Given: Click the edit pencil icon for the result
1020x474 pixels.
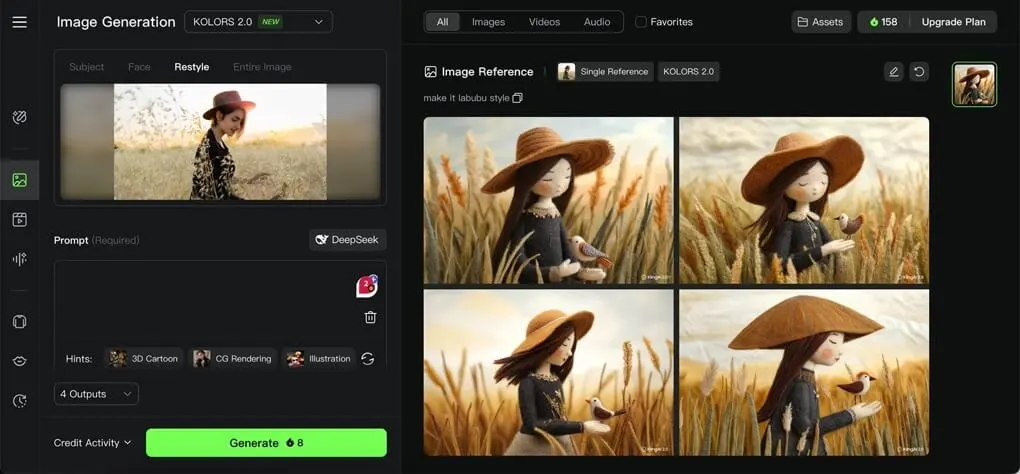Looking at the screenshot, I should click(x=894, y=72).
